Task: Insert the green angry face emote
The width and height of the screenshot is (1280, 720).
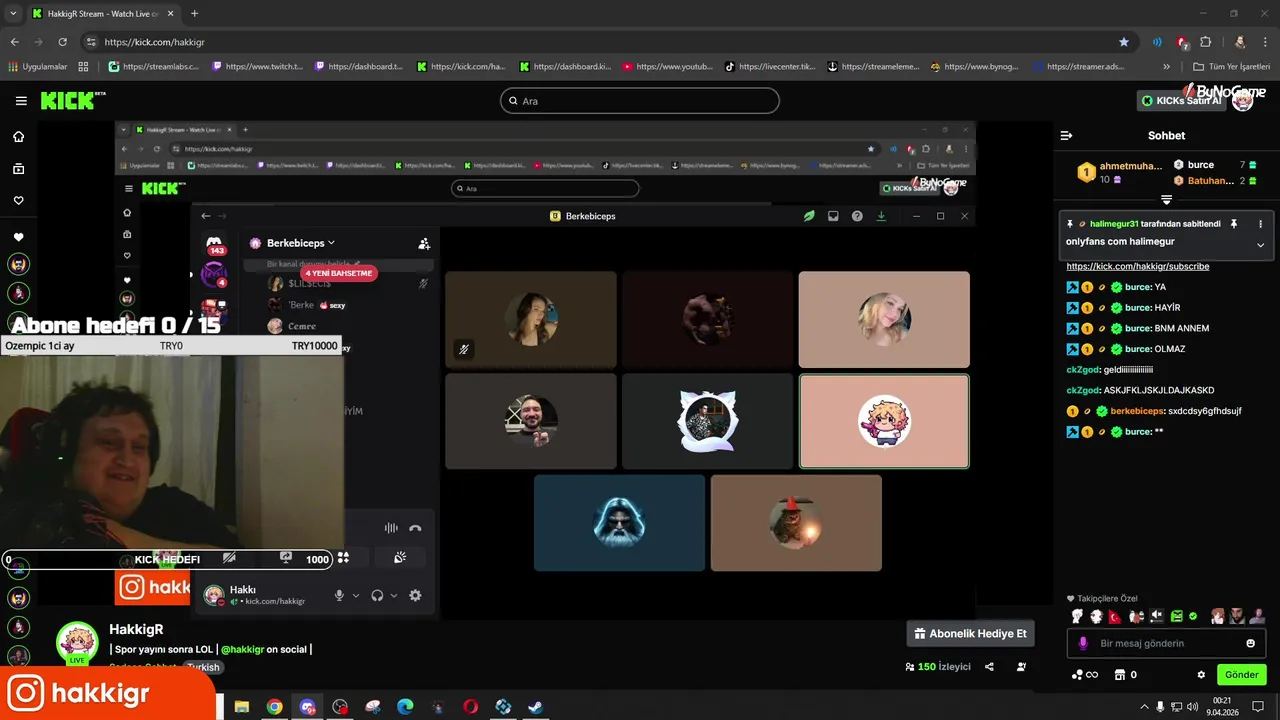Action: pyautogui.click(x=1177, y=617)
